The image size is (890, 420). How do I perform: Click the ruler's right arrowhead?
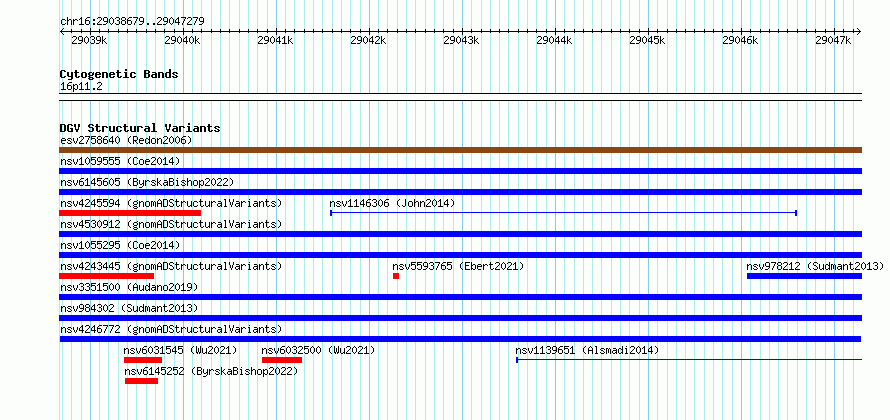pos(859,32)
